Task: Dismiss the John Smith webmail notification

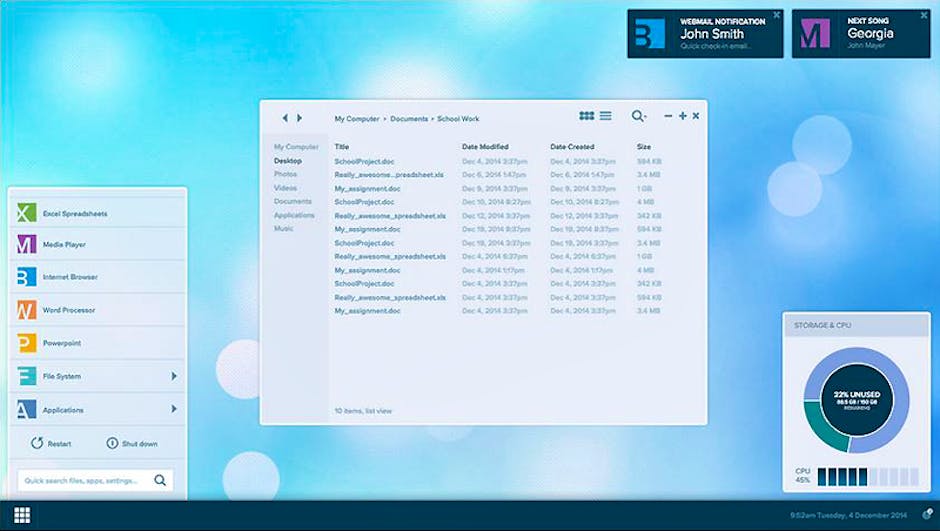Action: [x=776, y=15]
